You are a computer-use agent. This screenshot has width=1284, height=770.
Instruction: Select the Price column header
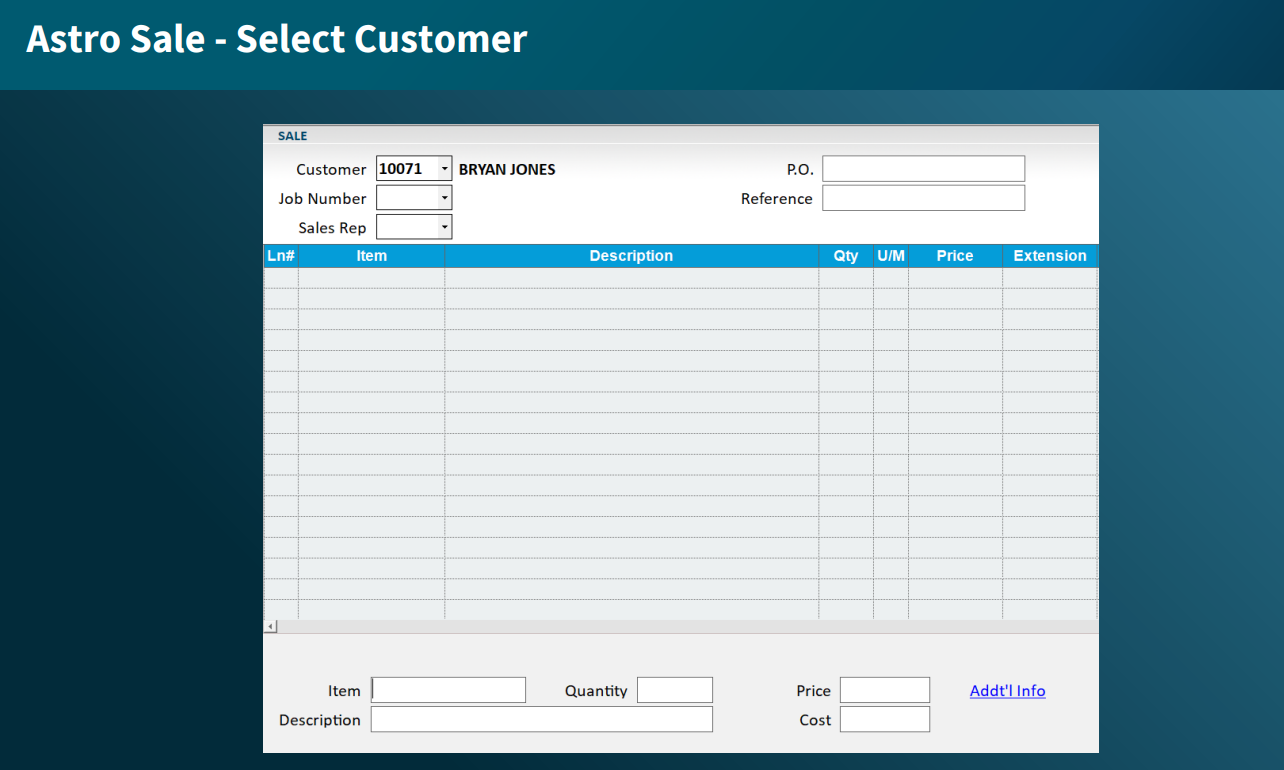tap(954, 256)
